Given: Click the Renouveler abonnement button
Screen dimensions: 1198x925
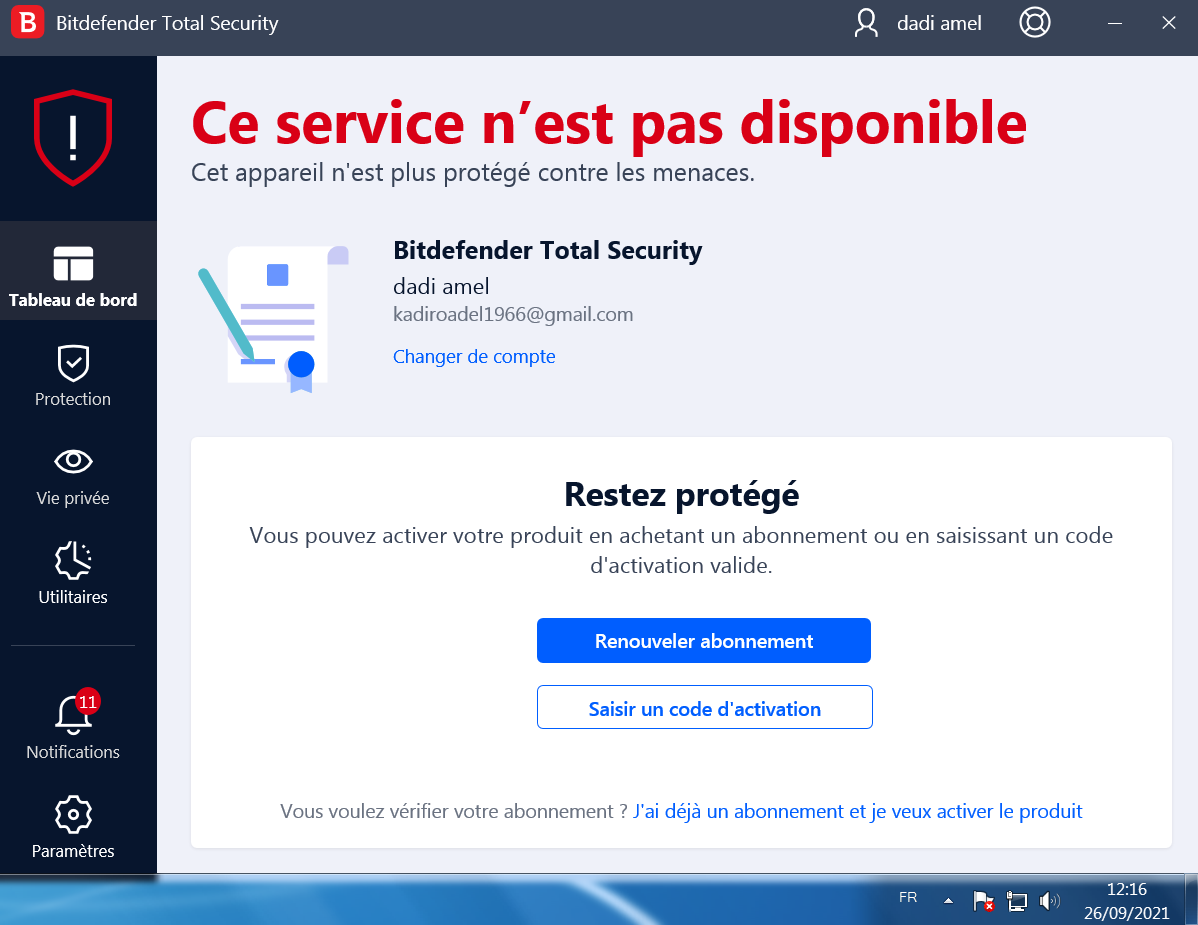Looking at the screenshot, I should tap(704, 640).
